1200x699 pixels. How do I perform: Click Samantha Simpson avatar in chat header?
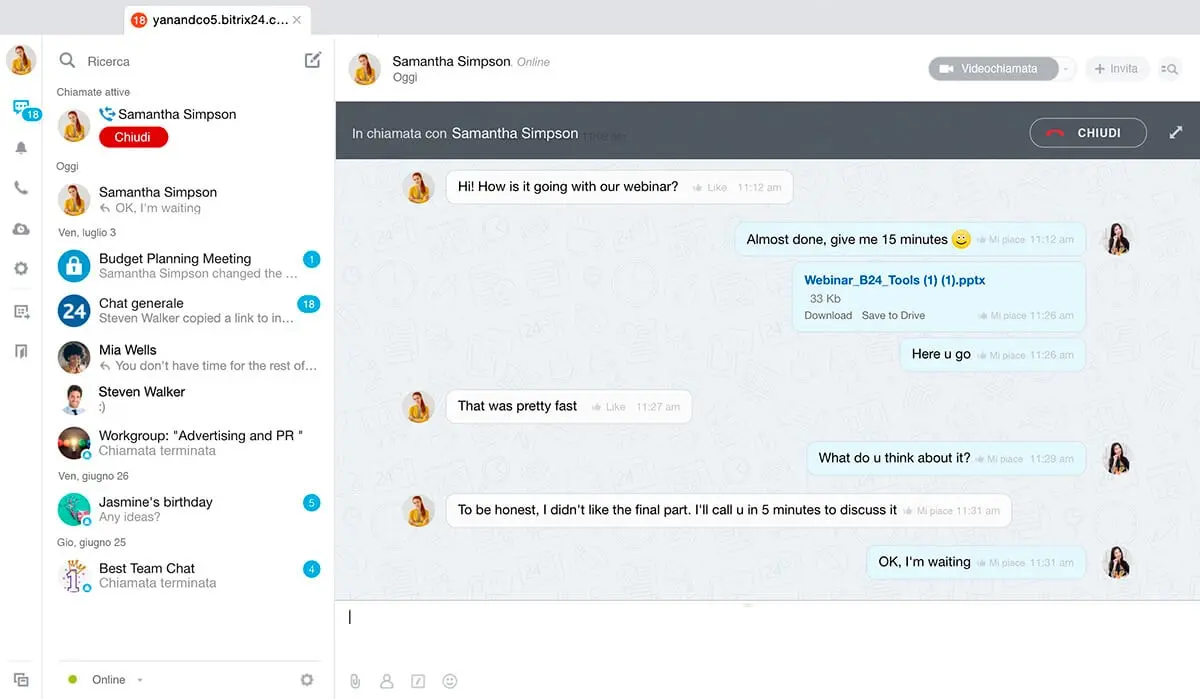coord(364,69)
